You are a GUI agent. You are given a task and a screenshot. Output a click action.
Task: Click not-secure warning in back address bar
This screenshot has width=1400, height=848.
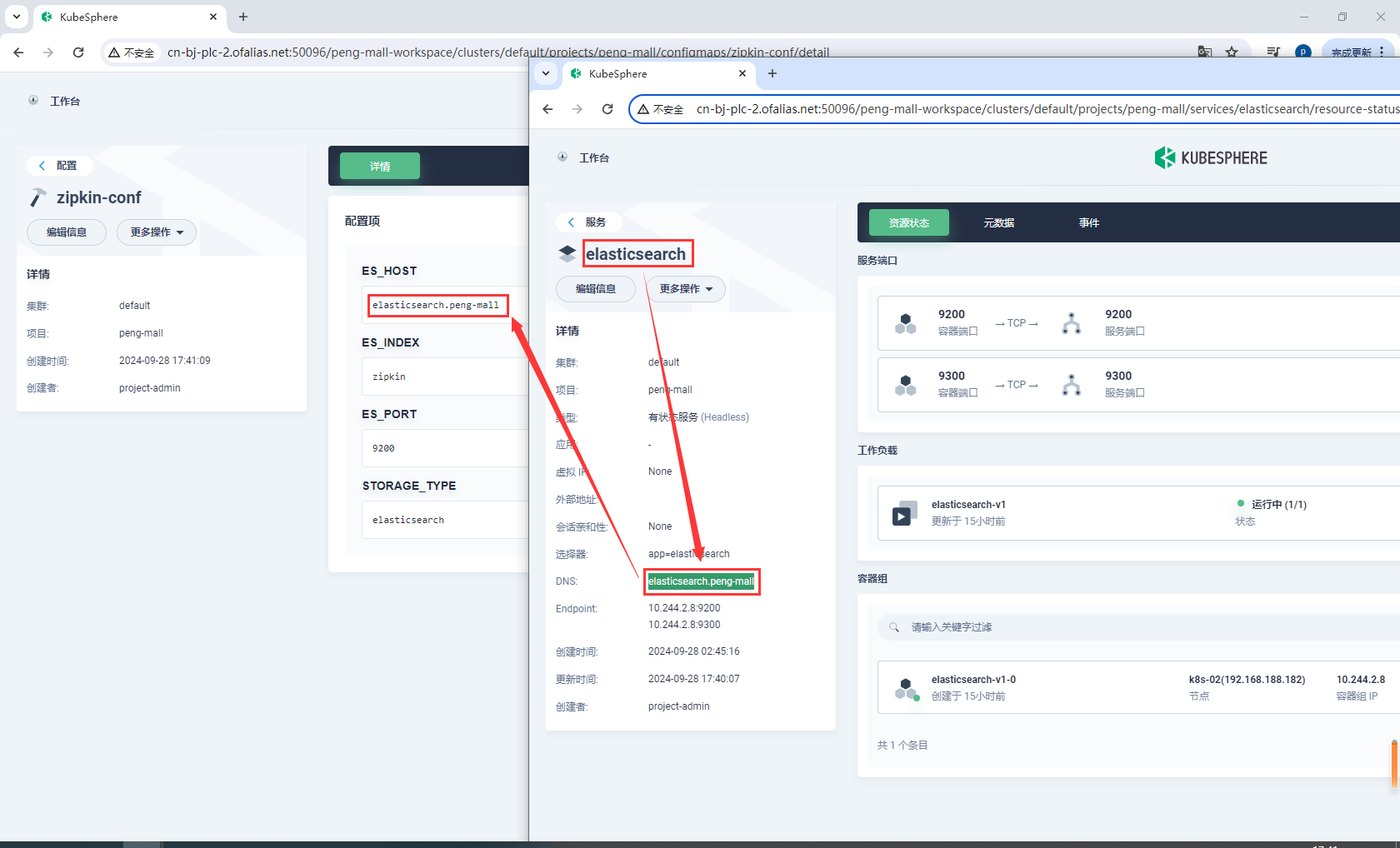131,52
